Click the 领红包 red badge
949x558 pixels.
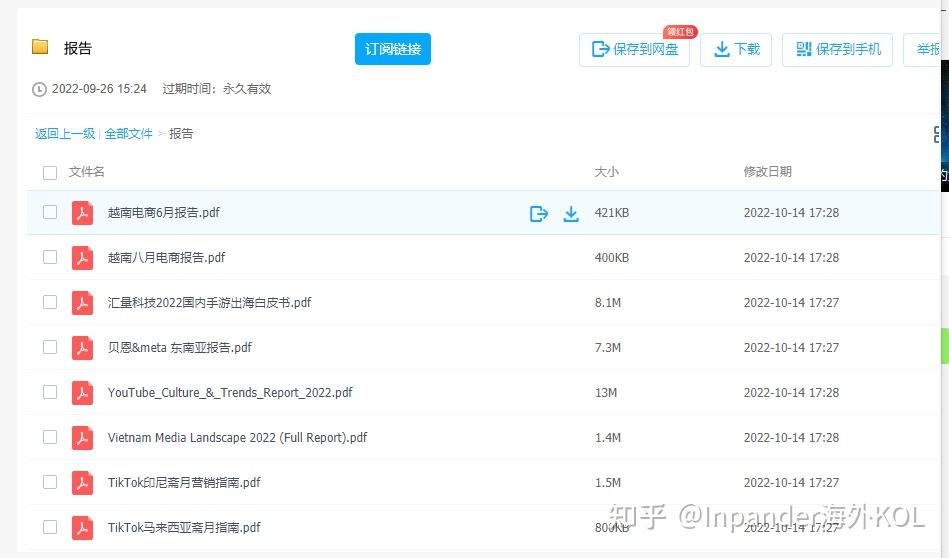[x=680, y=32]
